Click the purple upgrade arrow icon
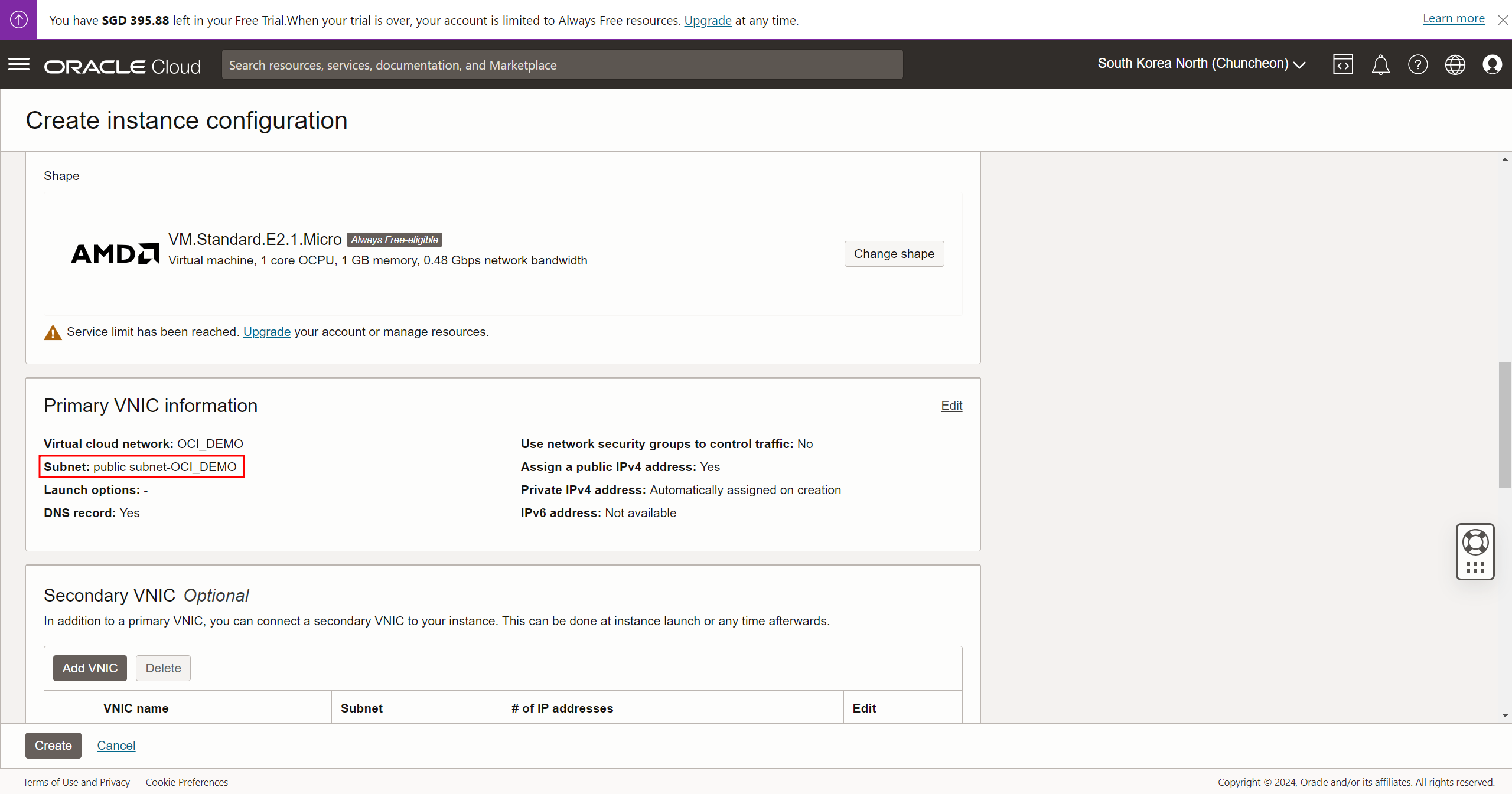The width and height of the screenshot is (1512, 794). [18, 19]
